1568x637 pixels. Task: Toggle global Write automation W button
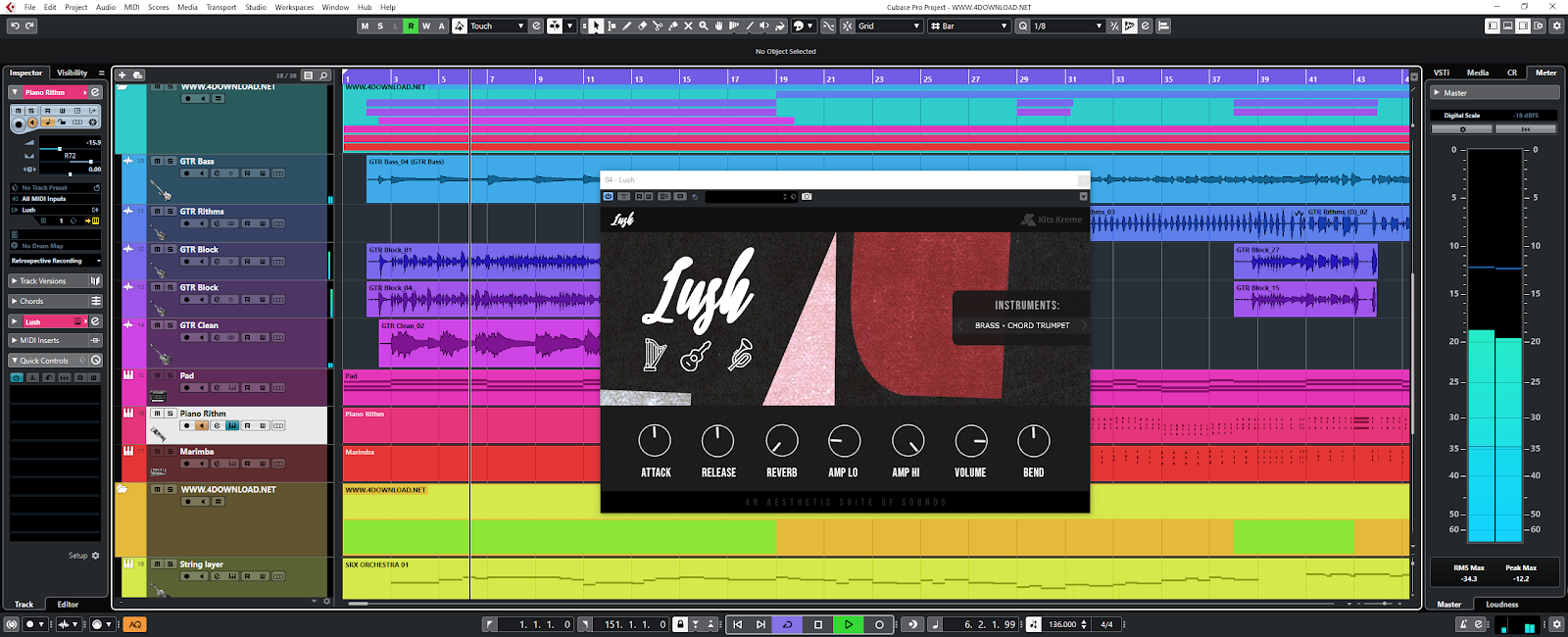(426, 26)
